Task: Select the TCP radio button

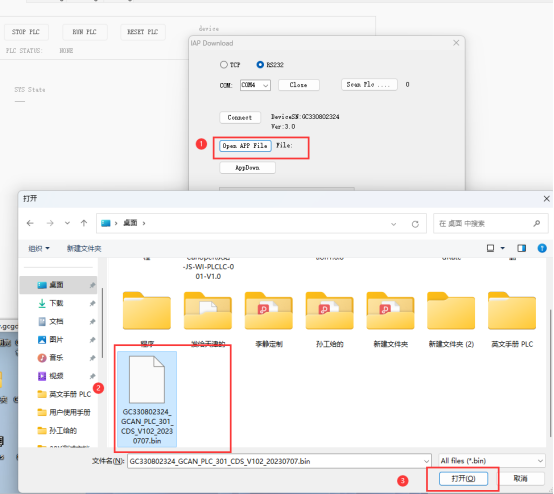Action: [x=224, y=65]
